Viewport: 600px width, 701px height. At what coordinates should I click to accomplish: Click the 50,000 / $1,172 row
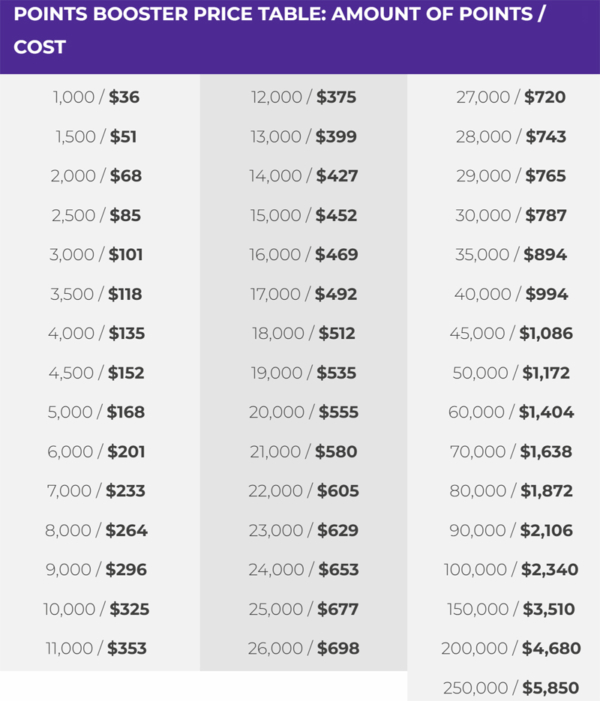pos(510,373)
